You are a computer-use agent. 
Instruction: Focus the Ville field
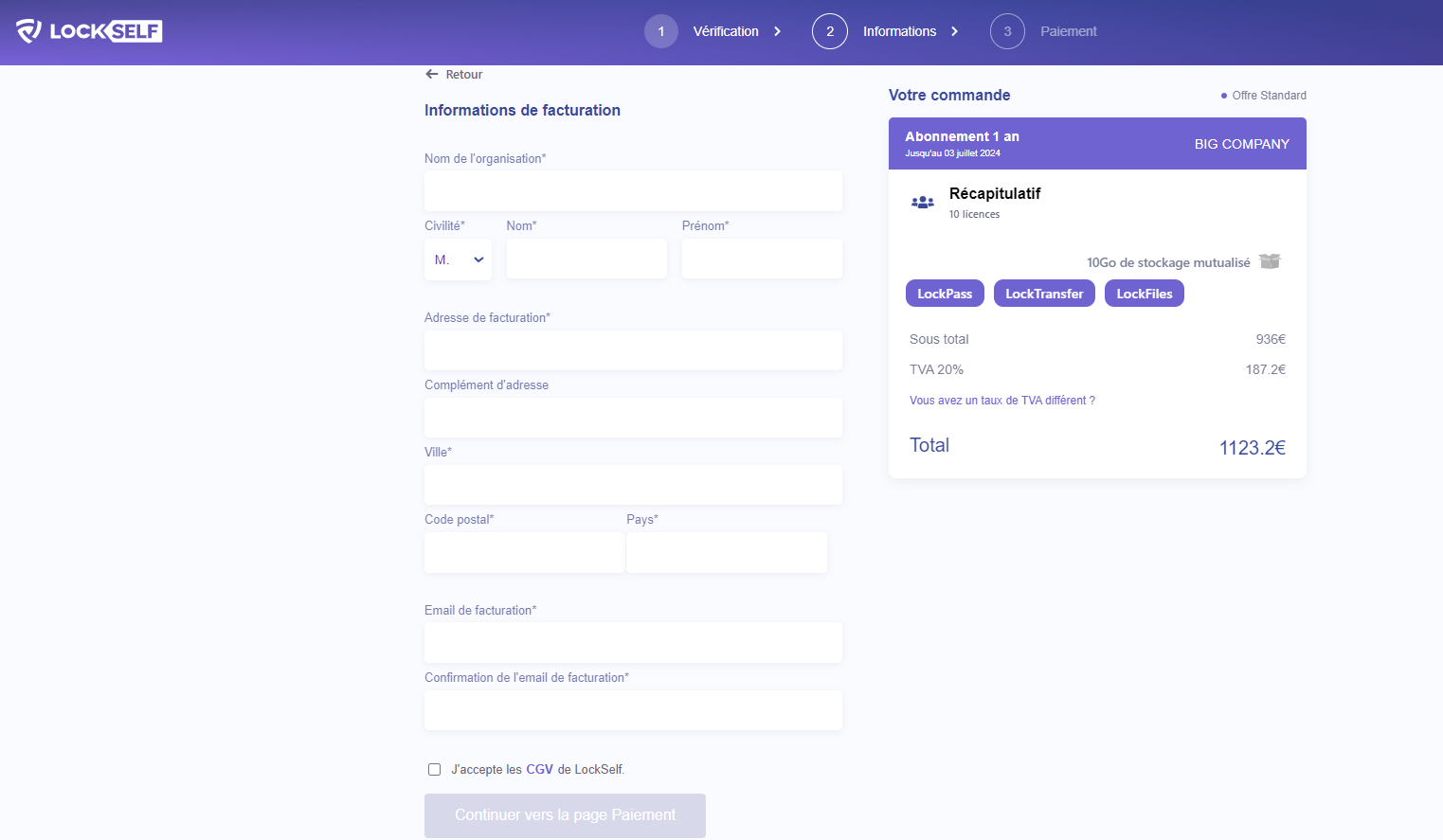633,485
